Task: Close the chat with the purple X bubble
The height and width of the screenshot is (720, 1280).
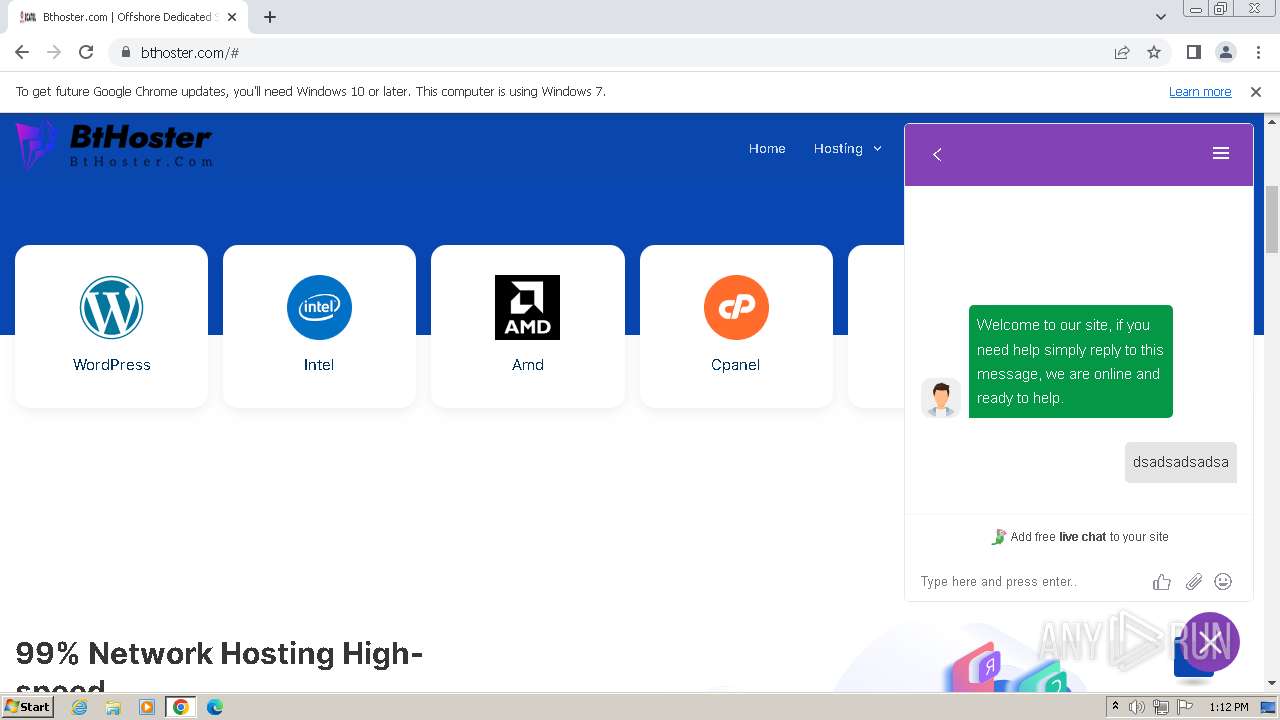Action: (x=1210, y=642)
